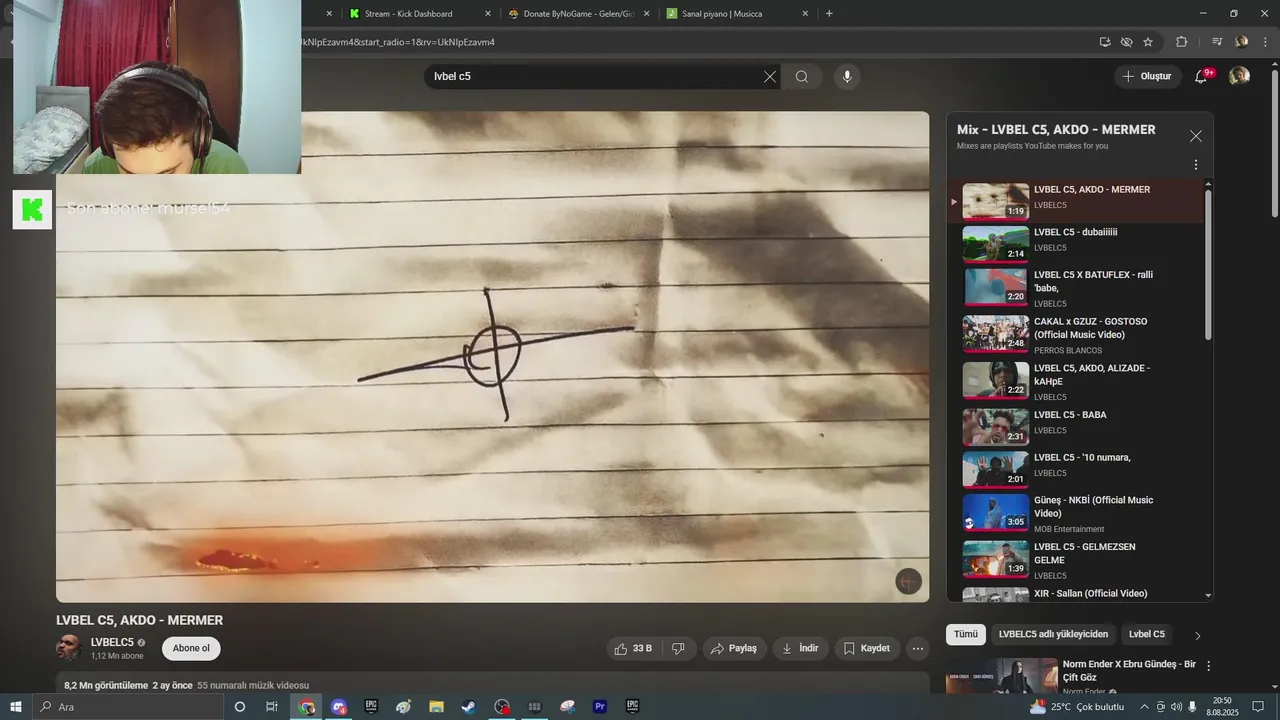Viewport: 1280px width, 720px height.
Task: Open Task View on the taskbar
Action: click(x=272, y=707)
